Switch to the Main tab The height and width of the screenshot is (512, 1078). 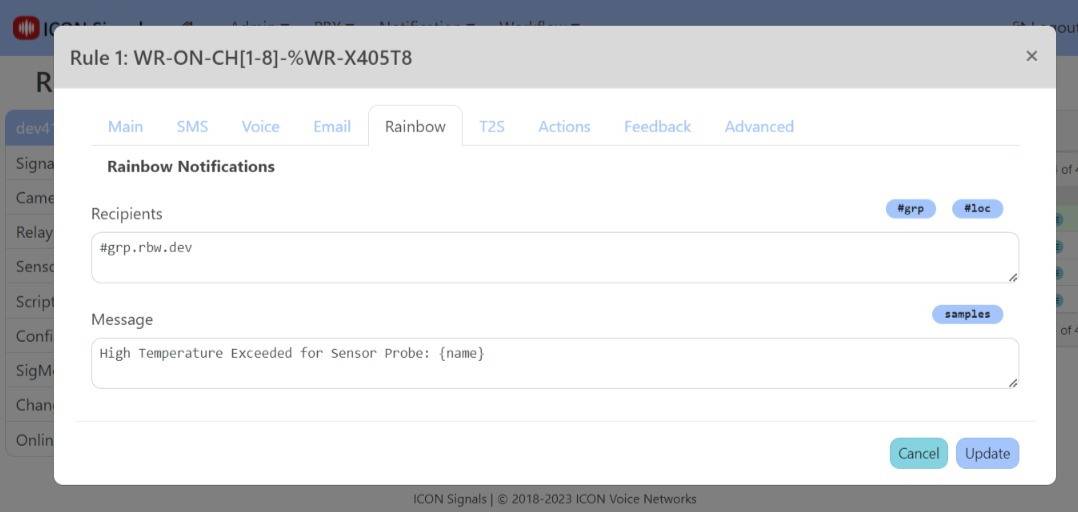(125, 126)
